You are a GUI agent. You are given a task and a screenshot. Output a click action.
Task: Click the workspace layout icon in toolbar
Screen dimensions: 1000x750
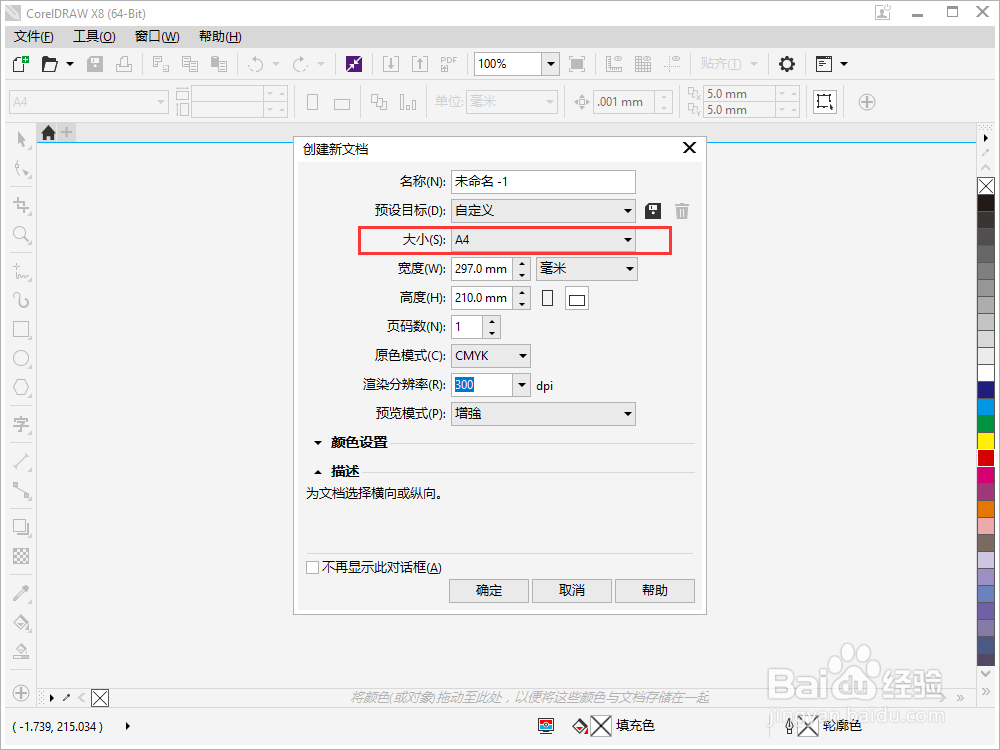point(824,64)
